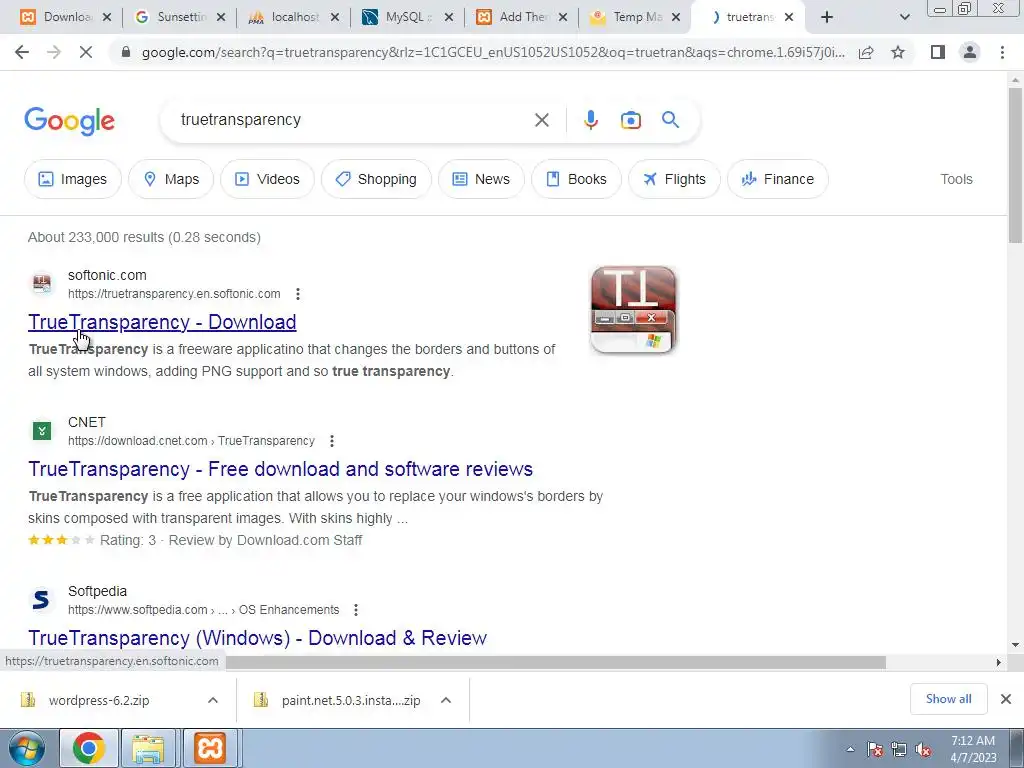Image resolution: width=1024 pixels, height=768 pixels.
Task: Open Action Center flag icon
Action: point(875,749)
